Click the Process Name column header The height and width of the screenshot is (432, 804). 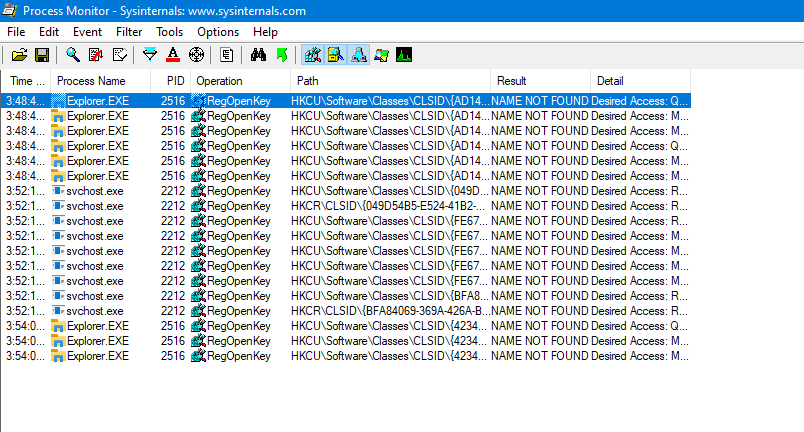pyautogui.click(x=91, y=80)
